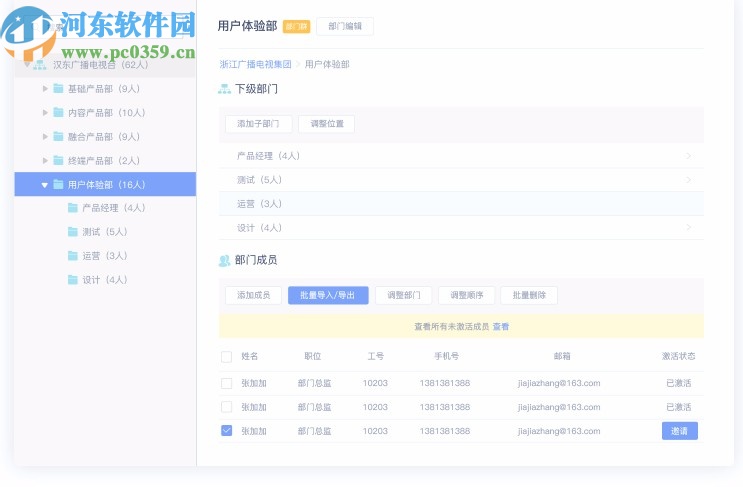Expand the 内容产品部 tree node arrow
The image size is (743, 487).
pos(45,113)
